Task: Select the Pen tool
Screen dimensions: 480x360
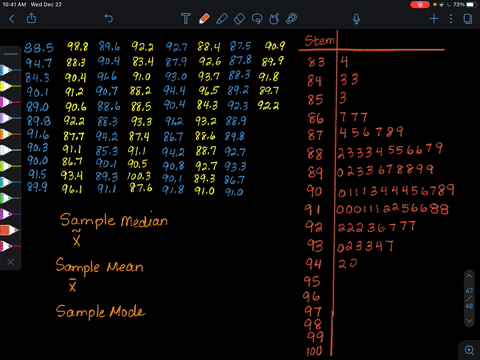Action: 204,18
